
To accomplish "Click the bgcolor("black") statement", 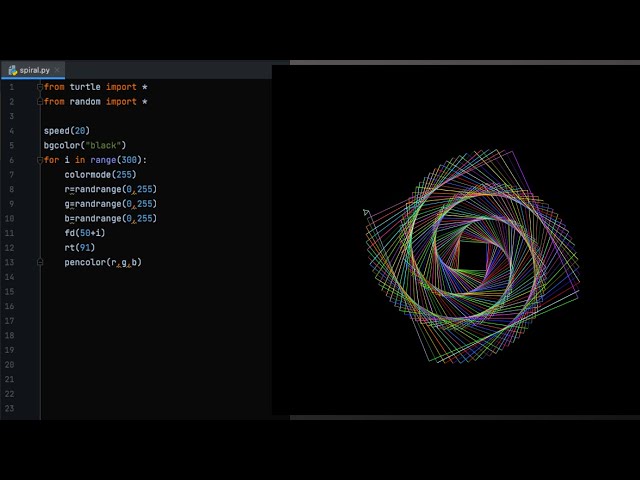I will coord(85,145).
